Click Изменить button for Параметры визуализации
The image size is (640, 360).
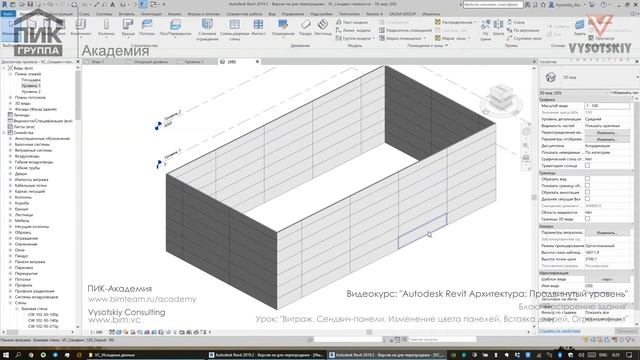(x=607, y=233)
